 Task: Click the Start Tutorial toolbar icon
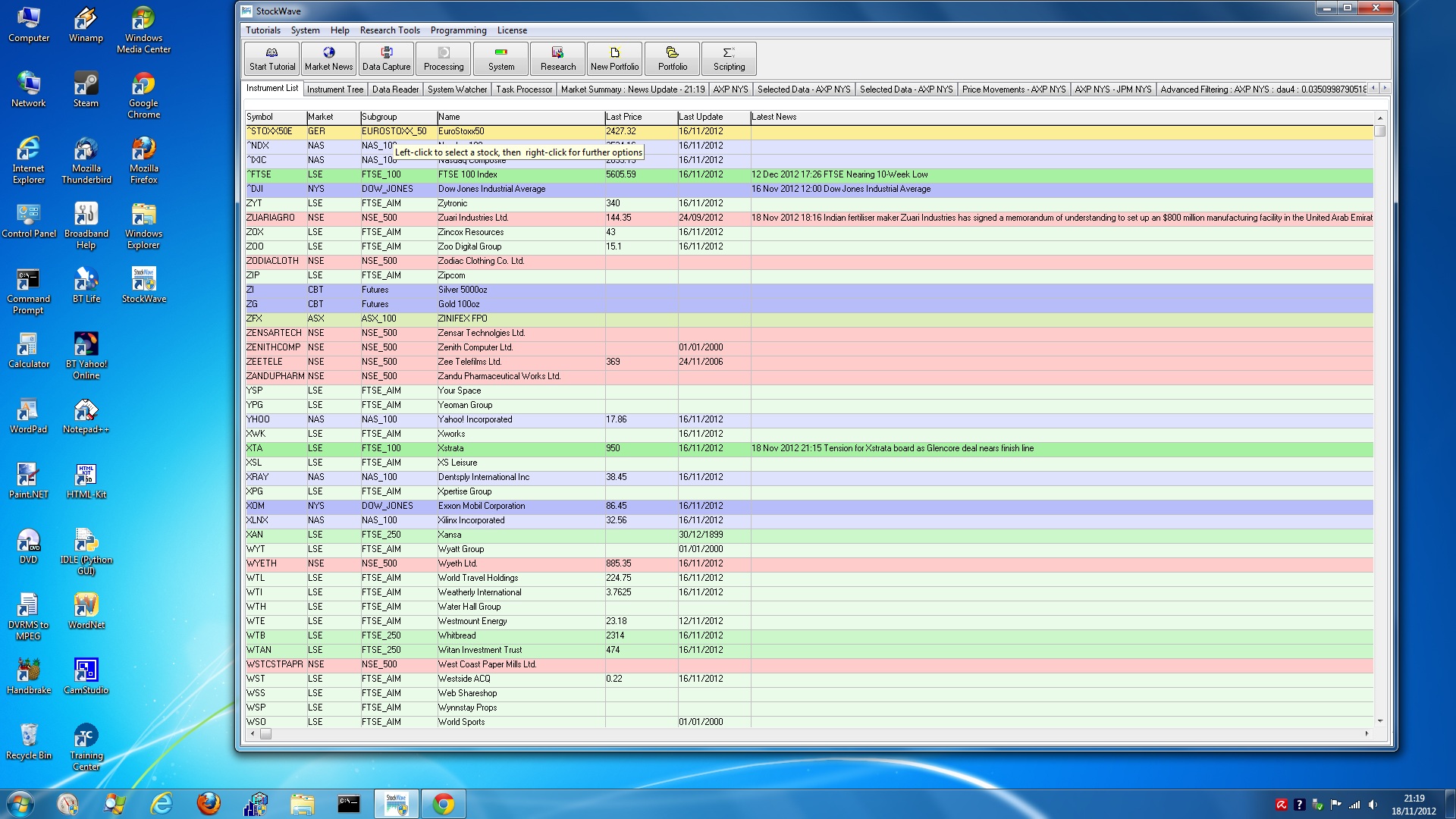(271, 58)
